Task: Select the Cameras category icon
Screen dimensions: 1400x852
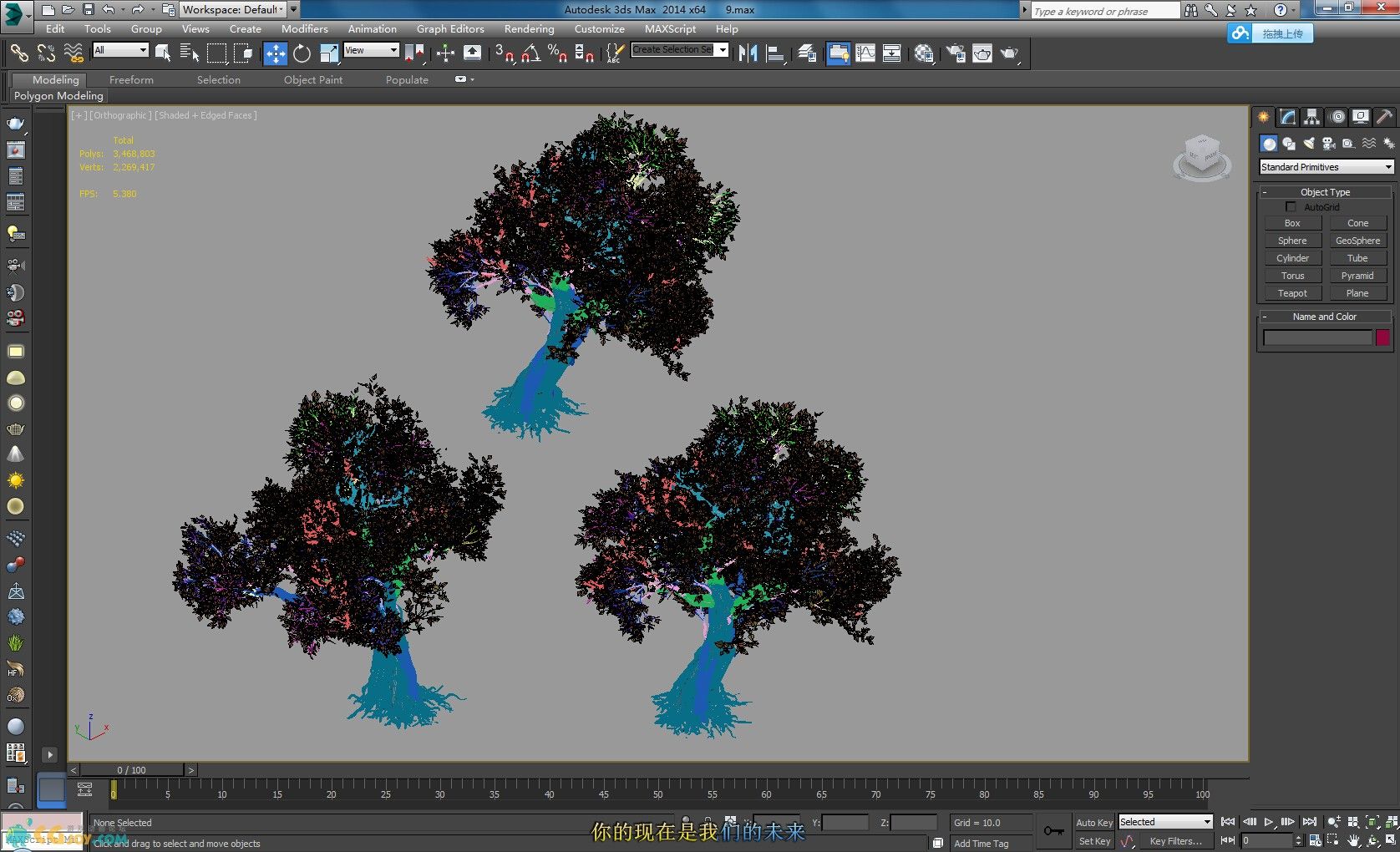Action: point(1328,144)
